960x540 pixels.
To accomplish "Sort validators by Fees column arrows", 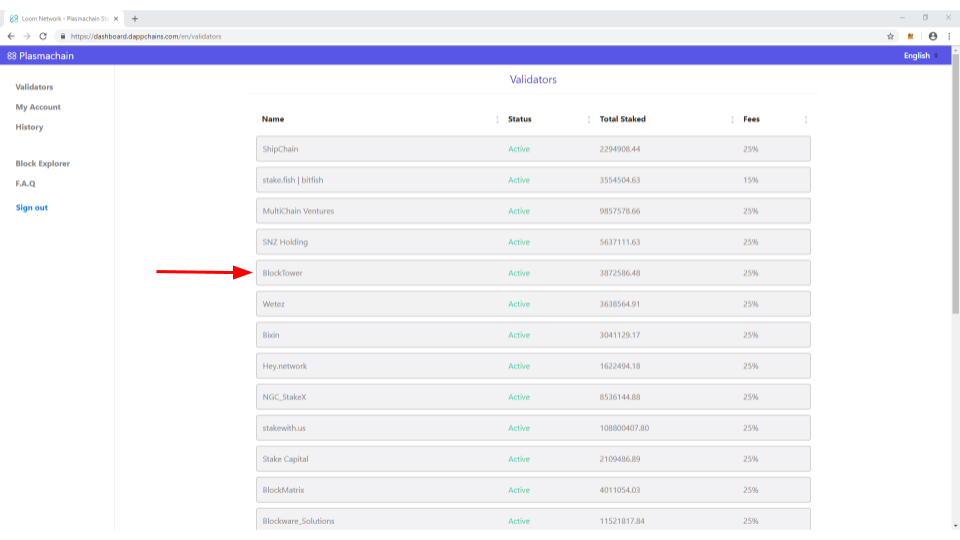I will coord(806,119).
